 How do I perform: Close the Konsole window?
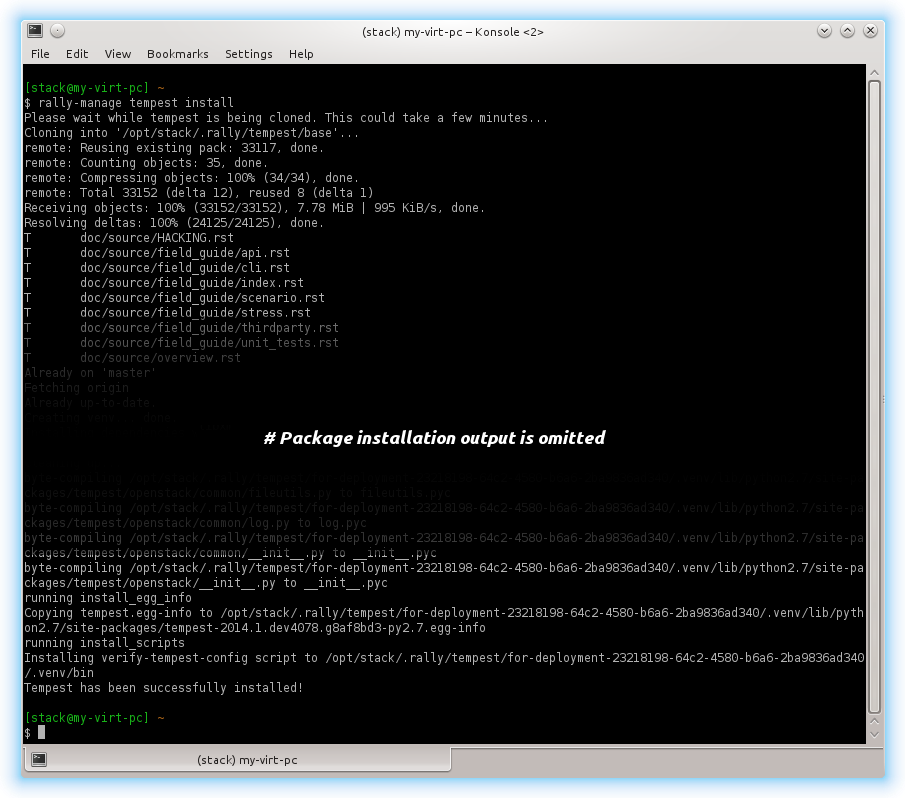(x=870, y=31)
